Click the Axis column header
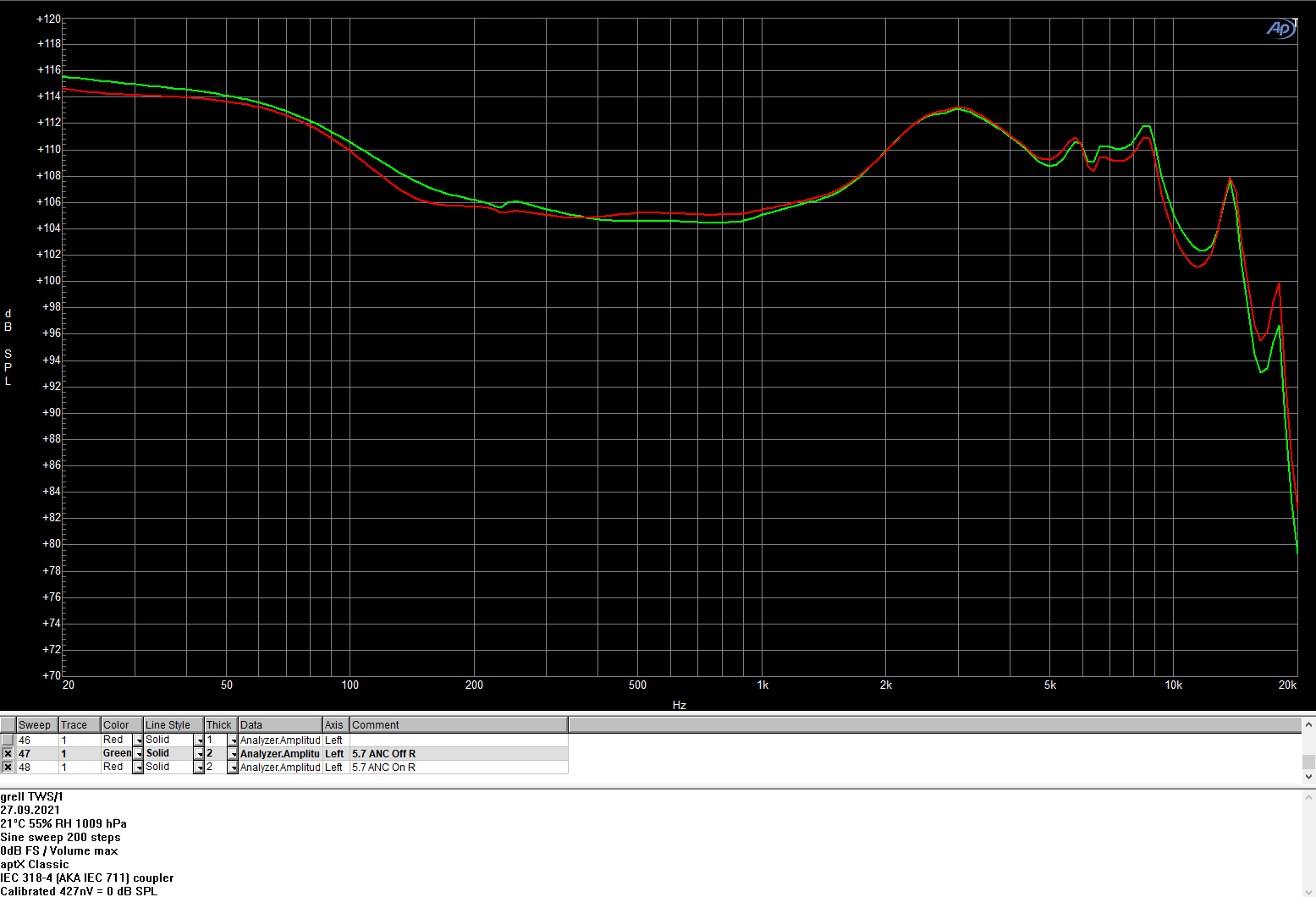The height and width of the screenshot is (897, 1316). click(336, 725)
